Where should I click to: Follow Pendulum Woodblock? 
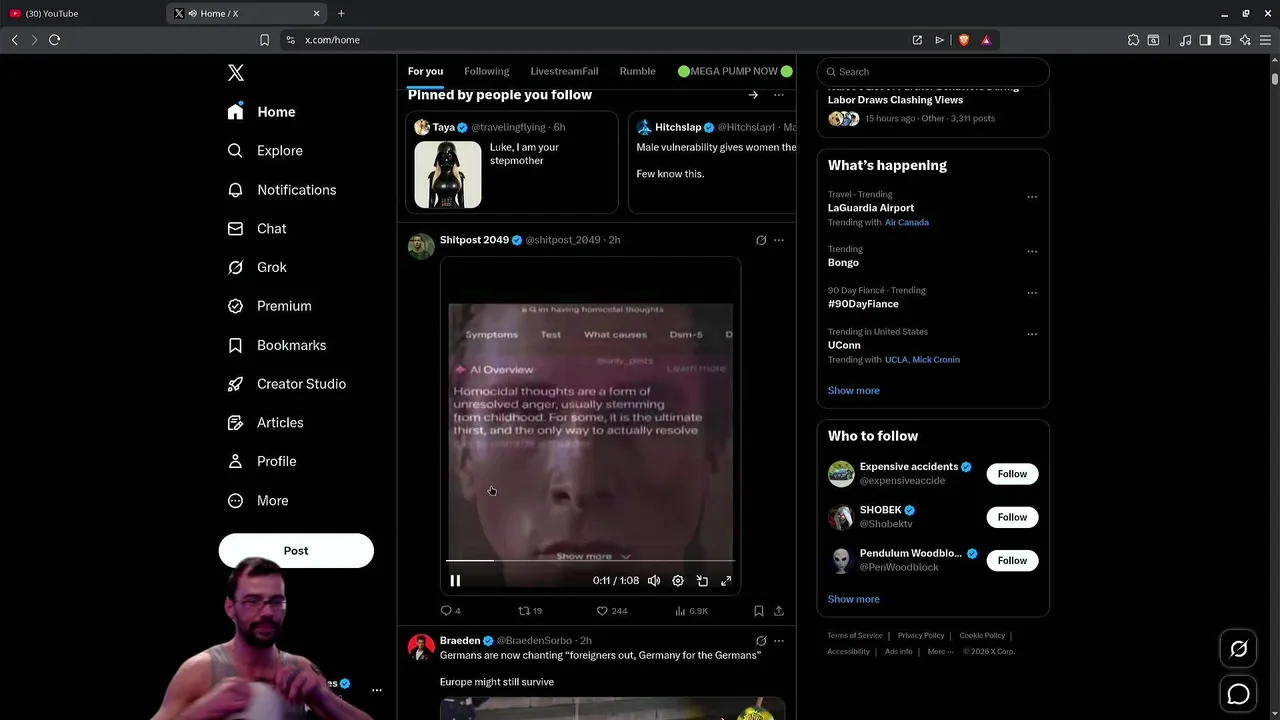(x=1012, y=560)
